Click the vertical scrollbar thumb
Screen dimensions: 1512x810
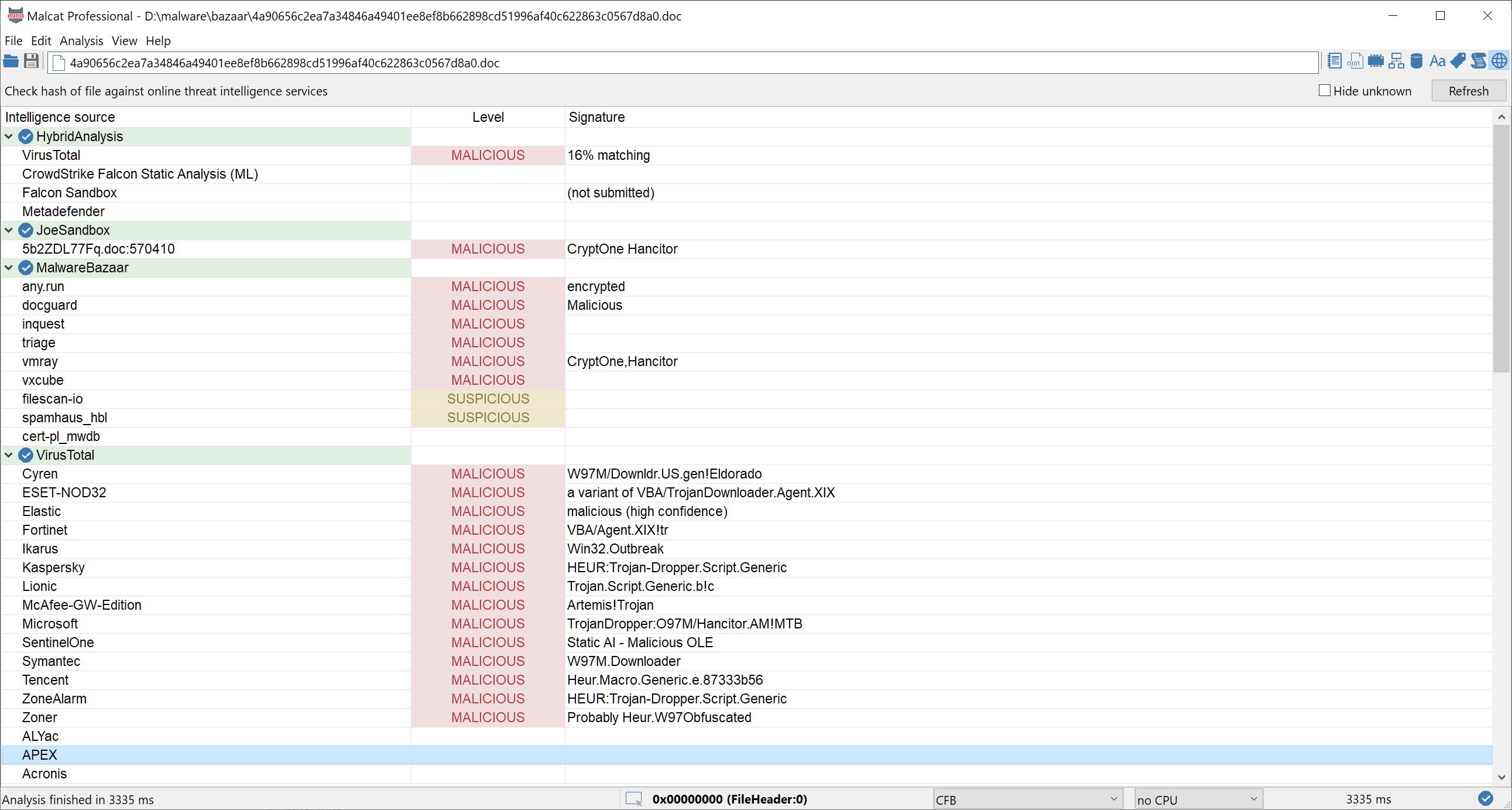[x=1501, y=248]
